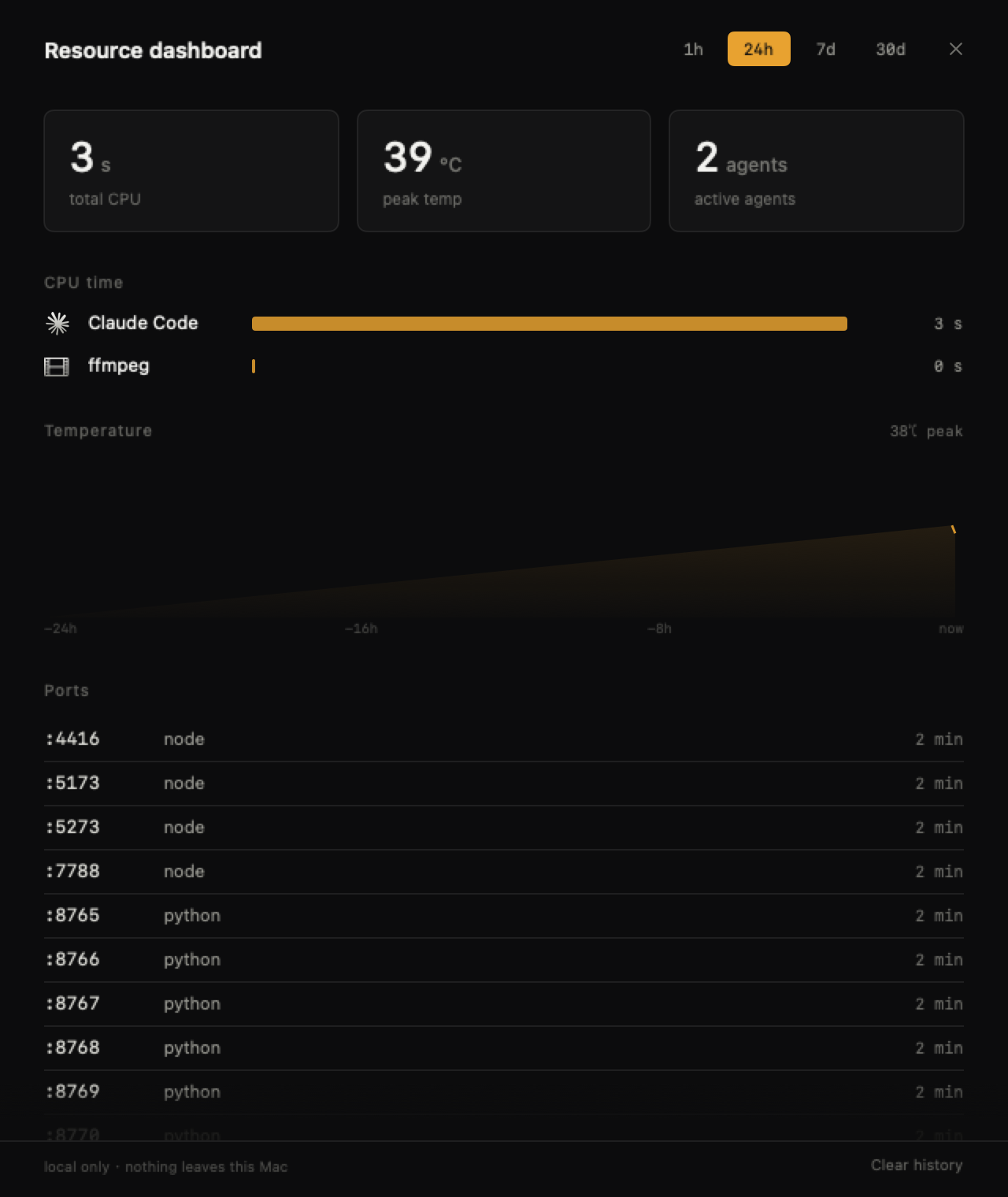Screen dimensions: 1008x1197
Task: Select the Claude Code process label
Action: [143, 323]
